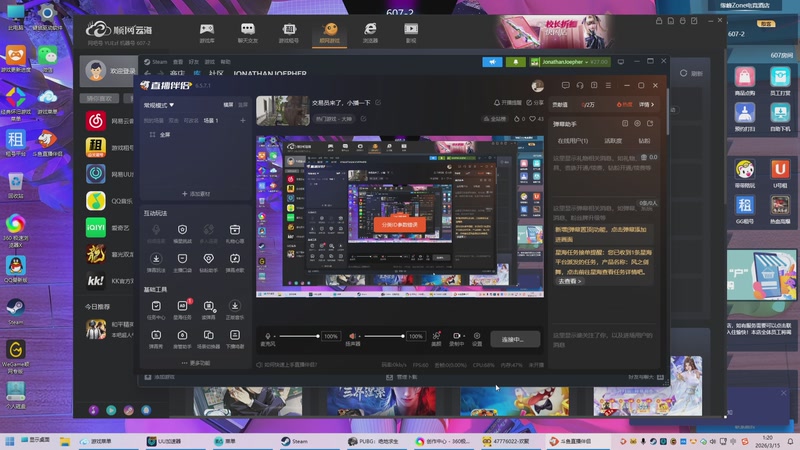Open the 弹幕秀 tool

156,339
